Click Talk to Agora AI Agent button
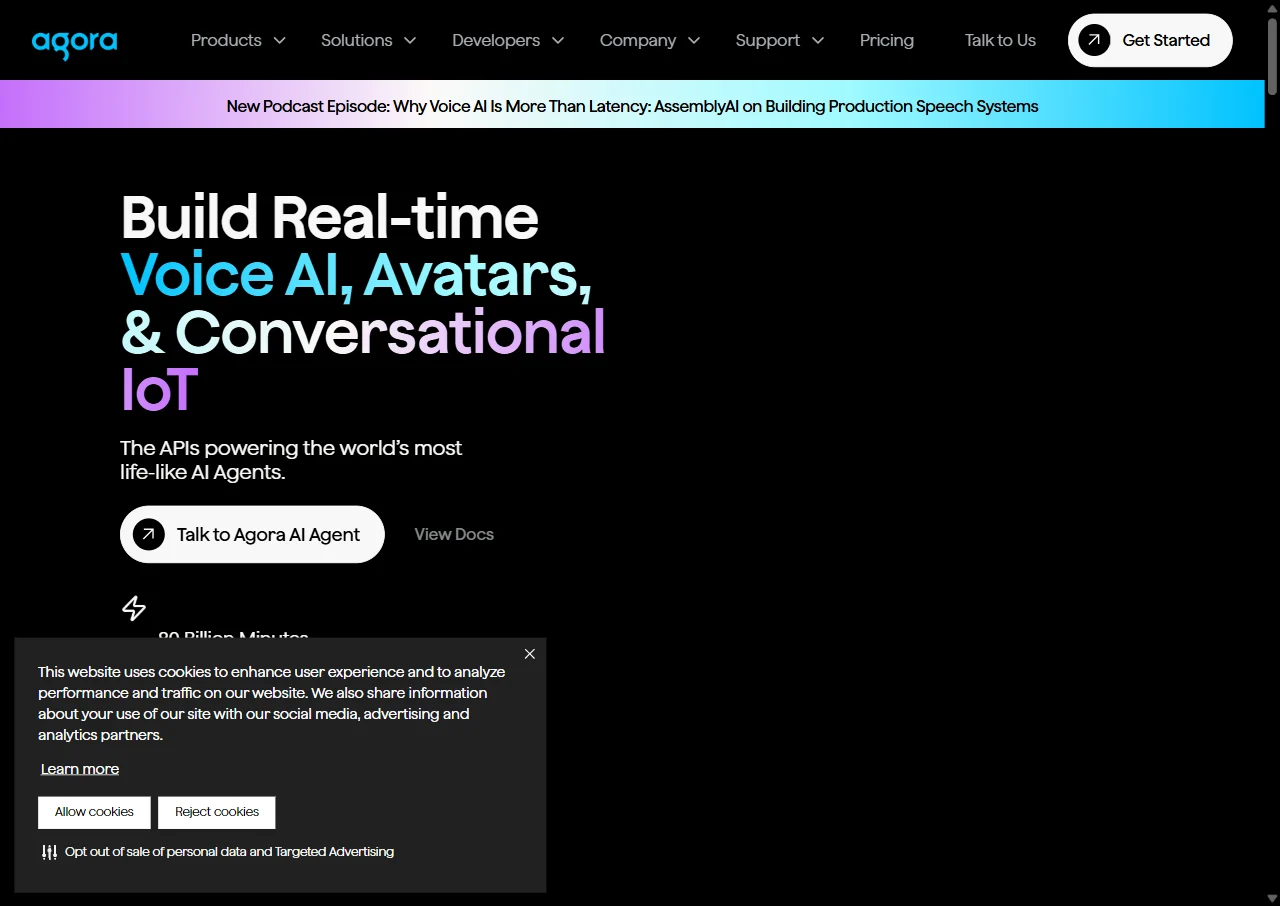The image size is (1280, 906). click(252, 534)
